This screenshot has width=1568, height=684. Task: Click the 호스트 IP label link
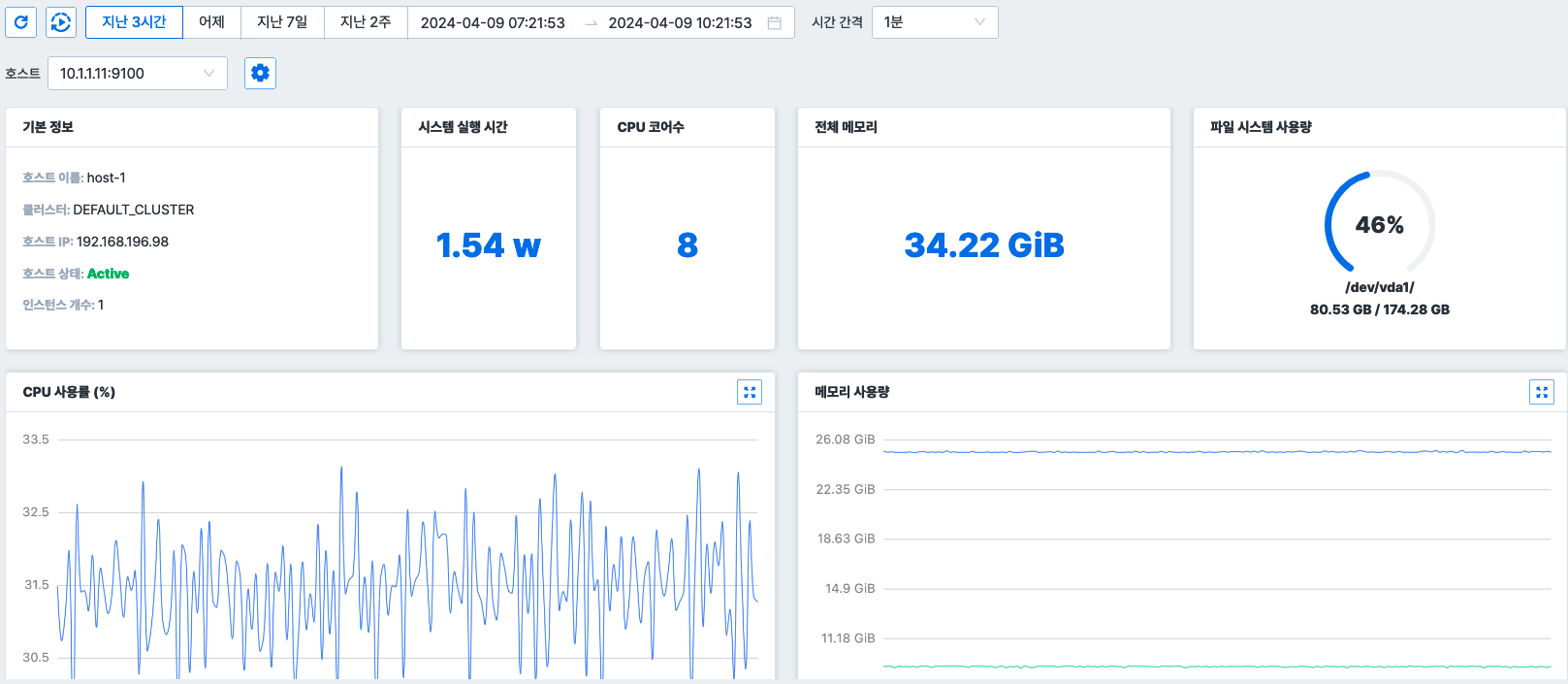[48, 242]
